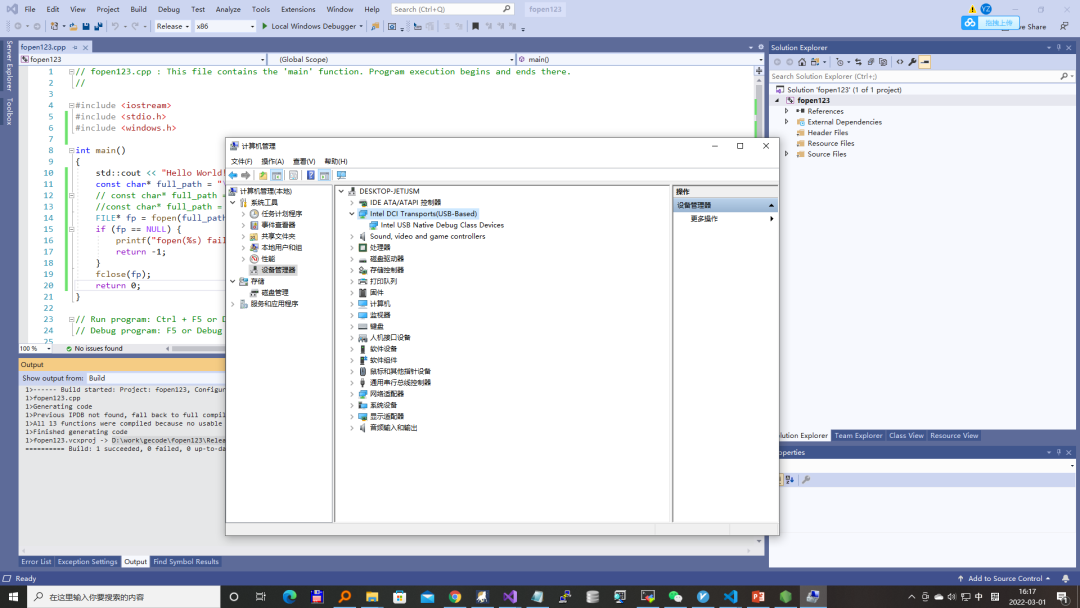
Task: Open the fopen123 project scope dropdown
Action: [x=143, y=59]
